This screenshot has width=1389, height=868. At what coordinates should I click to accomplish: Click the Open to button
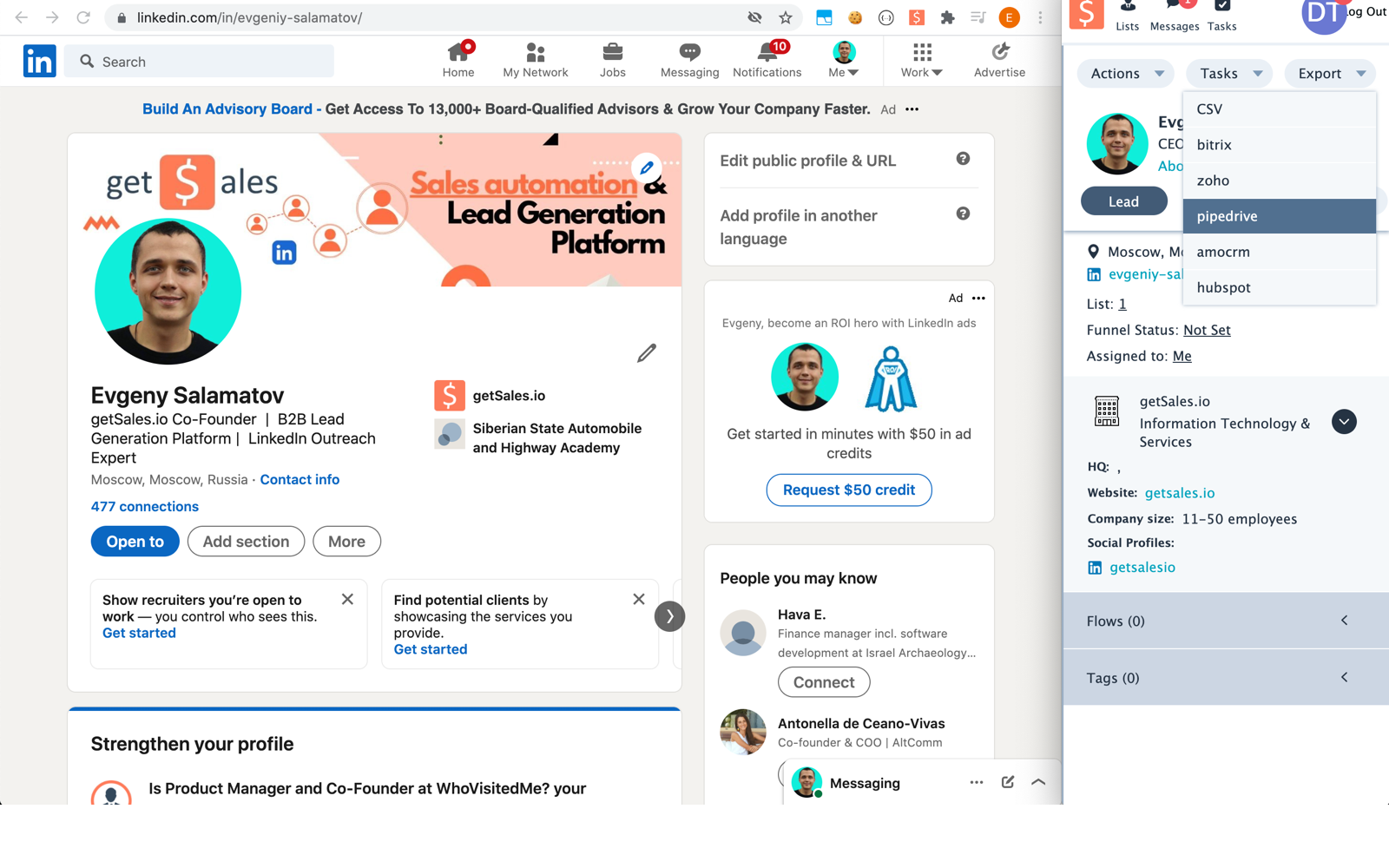135,542
